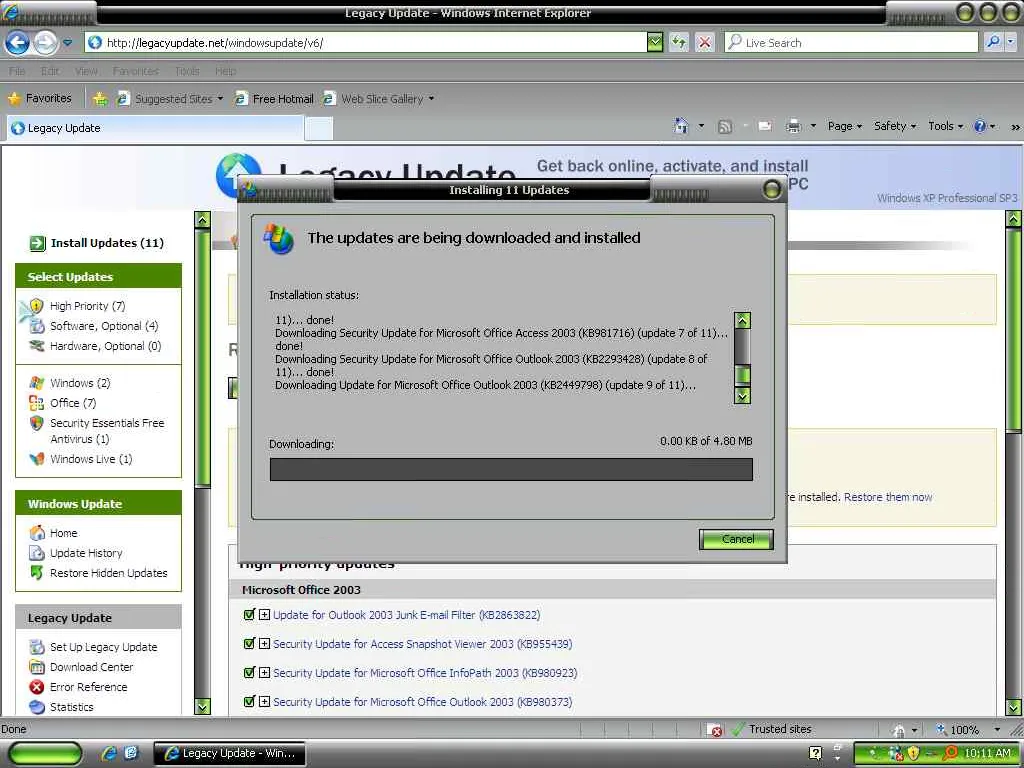This screenshot has height=768, width=1024.
Task: Open the View menu
Action: point(86,71)
